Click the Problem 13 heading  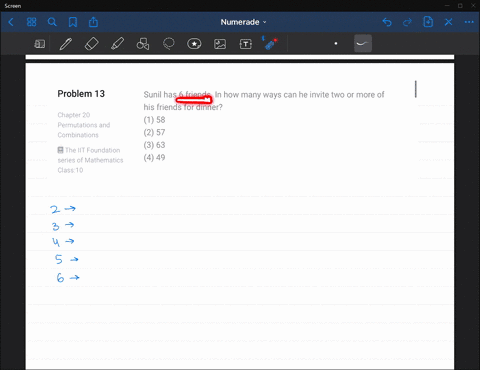coord(81,94)
